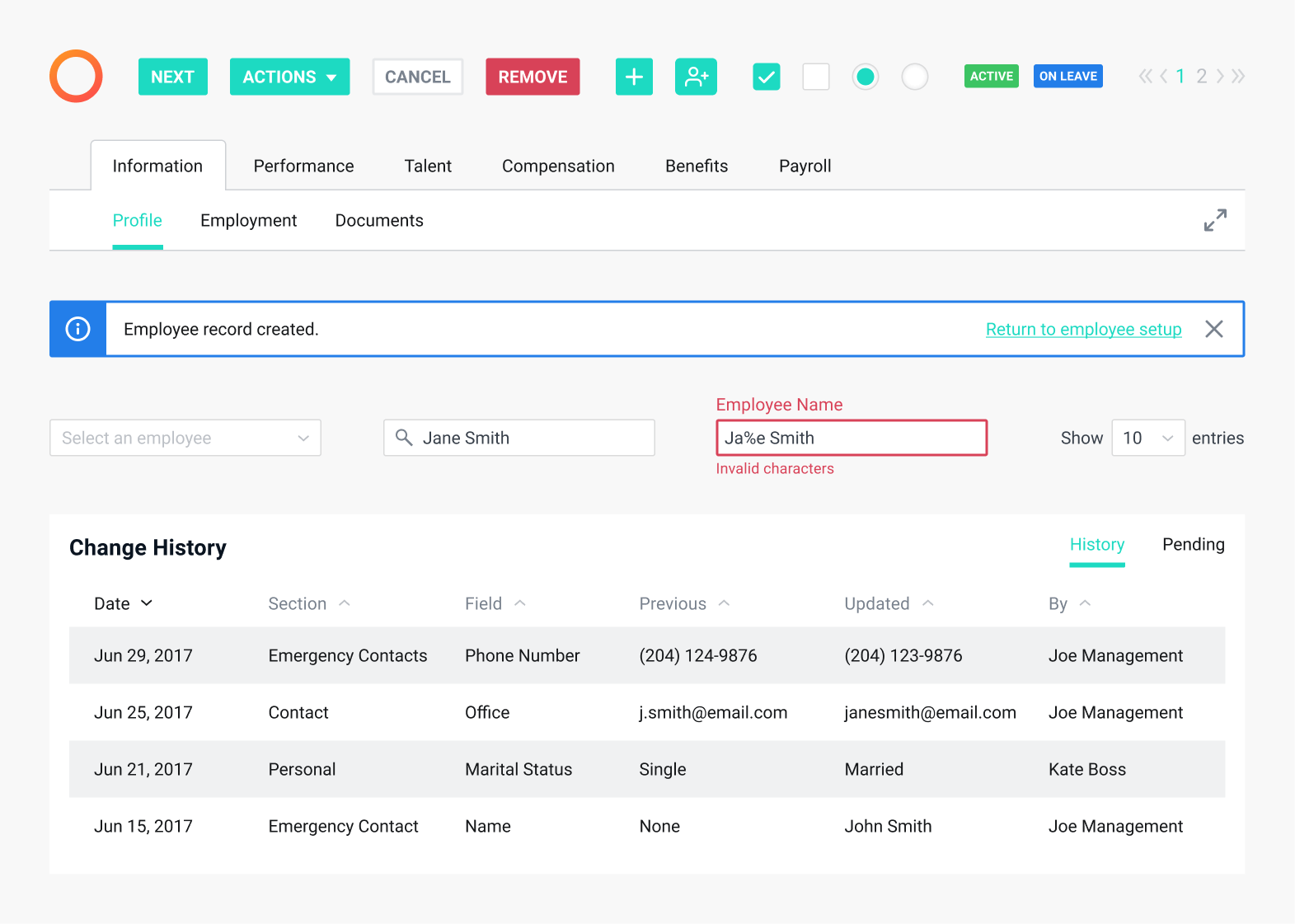Open the Select an employee dropdown
Viewport: 1295px width, 924px height.
point(185,439)
